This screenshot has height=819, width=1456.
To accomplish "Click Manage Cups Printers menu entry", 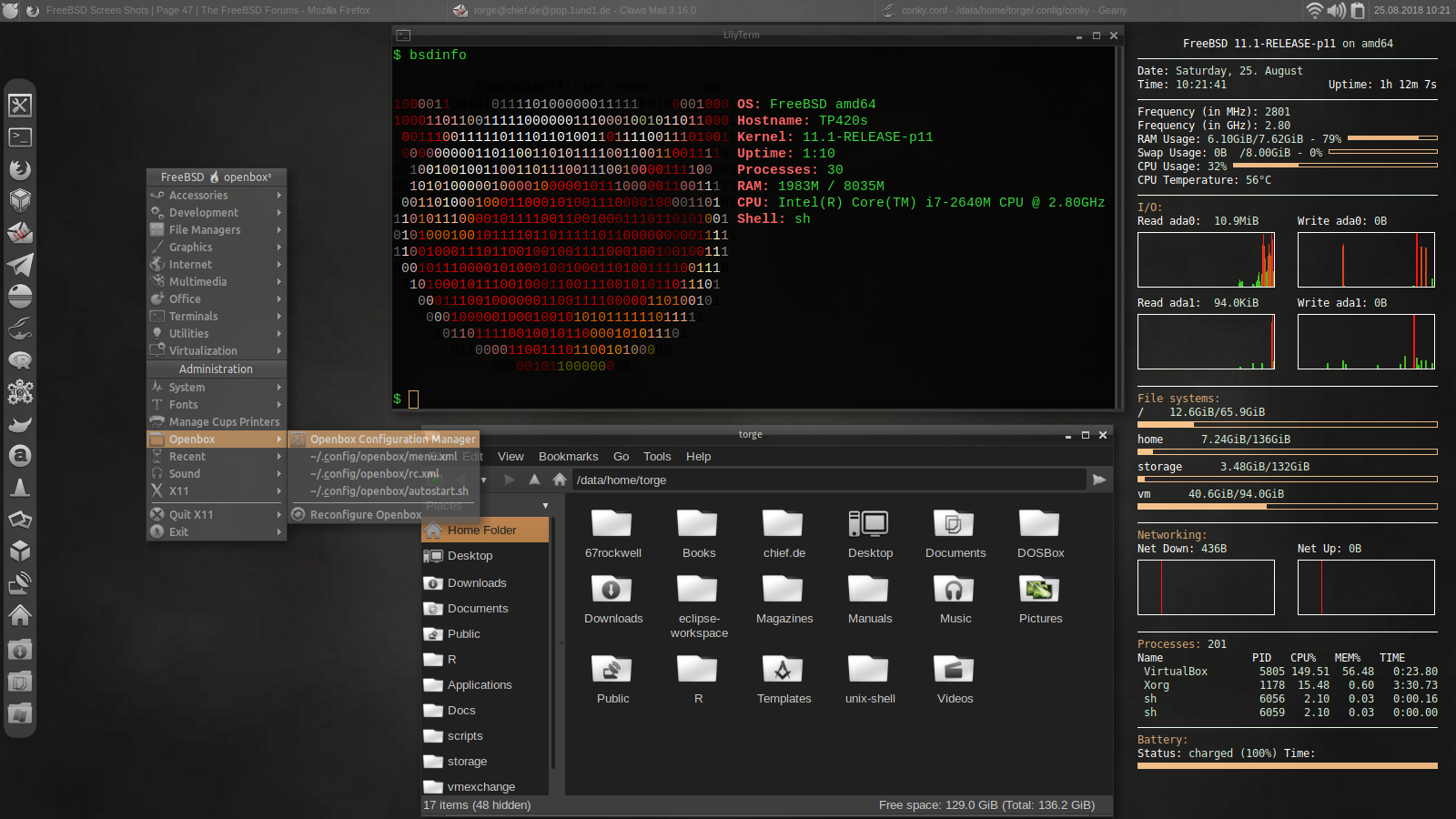I will coord(224,422).
